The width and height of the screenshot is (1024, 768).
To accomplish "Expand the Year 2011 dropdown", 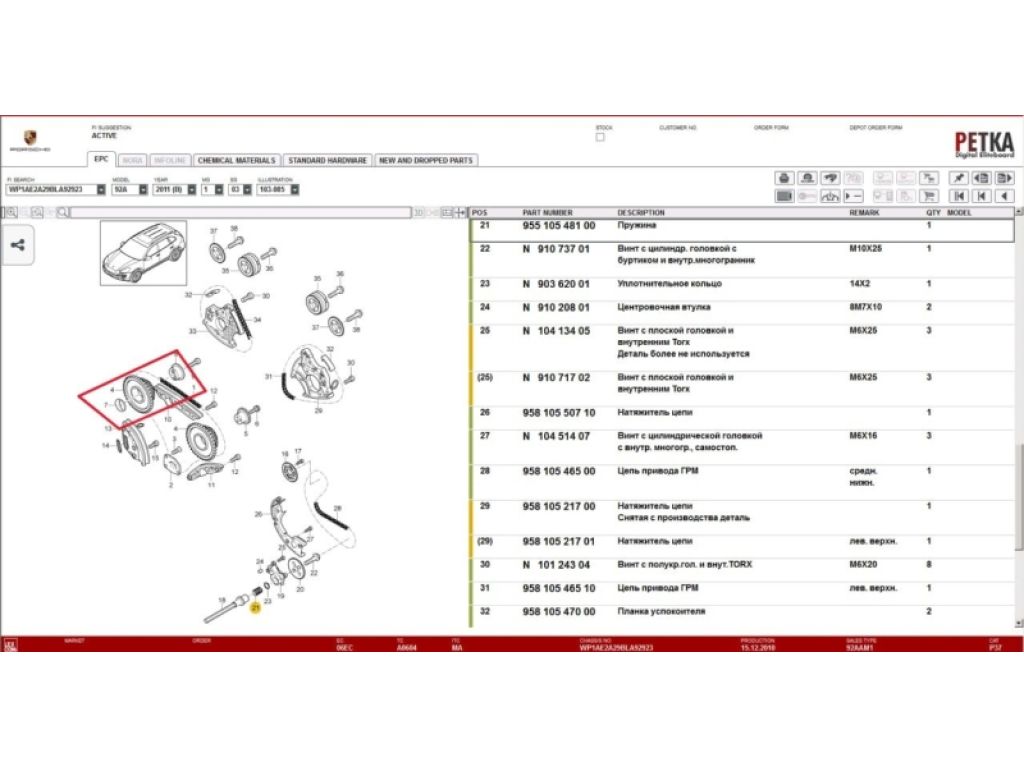I will click(x=190, y=189).
